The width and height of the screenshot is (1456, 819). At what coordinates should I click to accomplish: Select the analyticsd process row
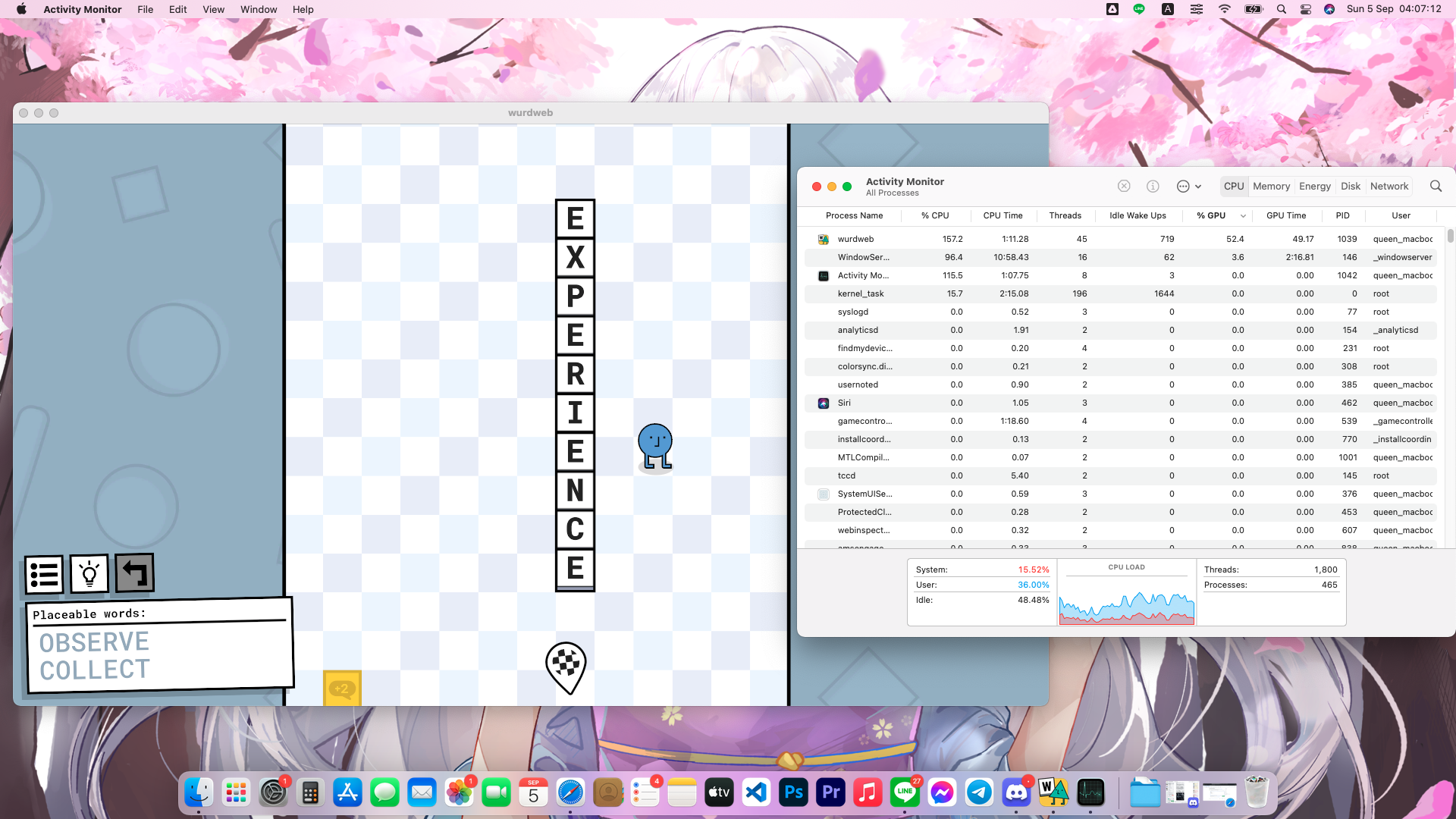1121,330
